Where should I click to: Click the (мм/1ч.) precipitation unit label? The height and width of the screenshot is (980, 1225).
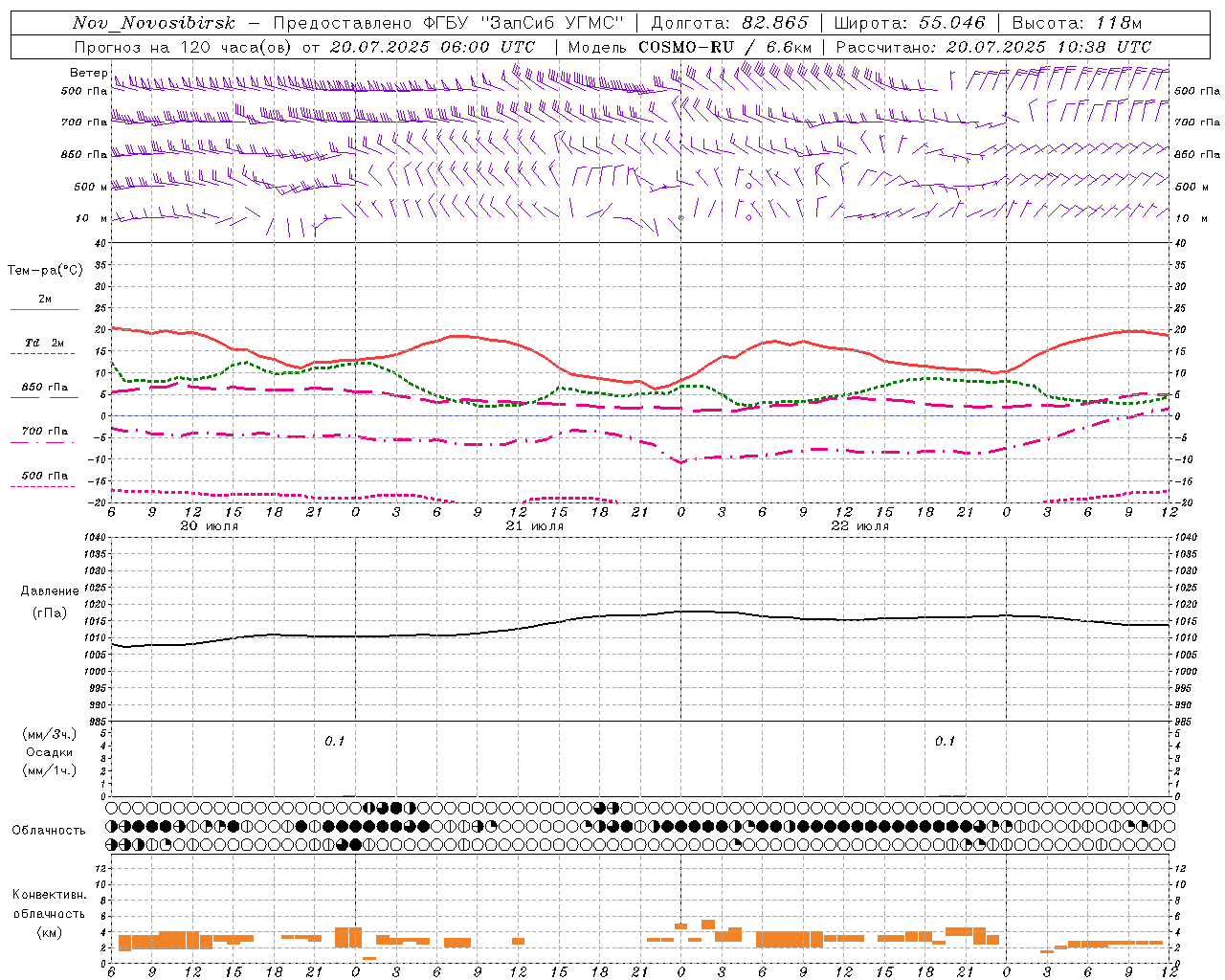point(50,770)
